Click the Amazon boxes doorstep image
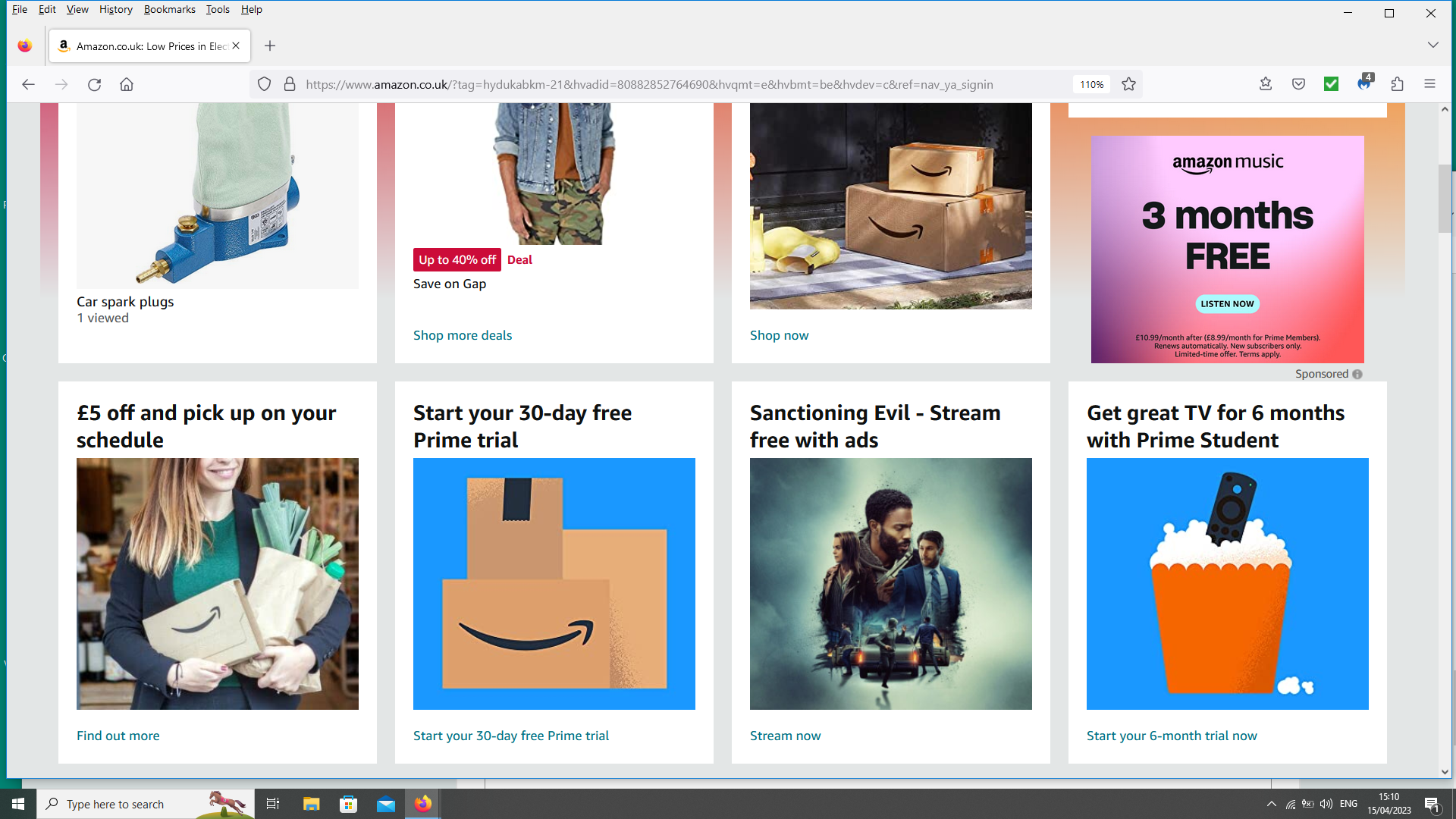Screen dimensions: 1456x819 coord(891,206)
